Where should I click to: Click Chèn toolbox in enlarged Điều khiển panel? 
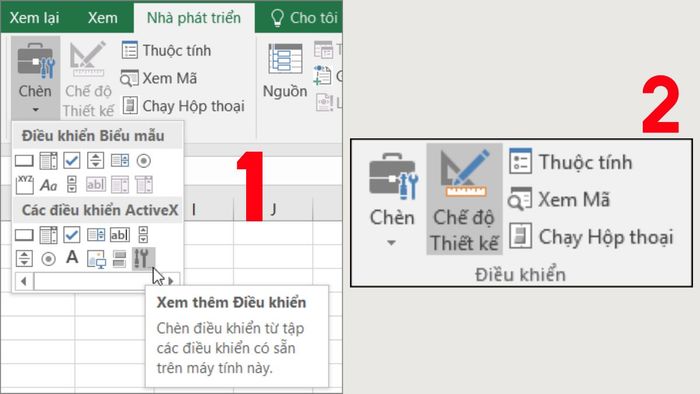[393, 176]
